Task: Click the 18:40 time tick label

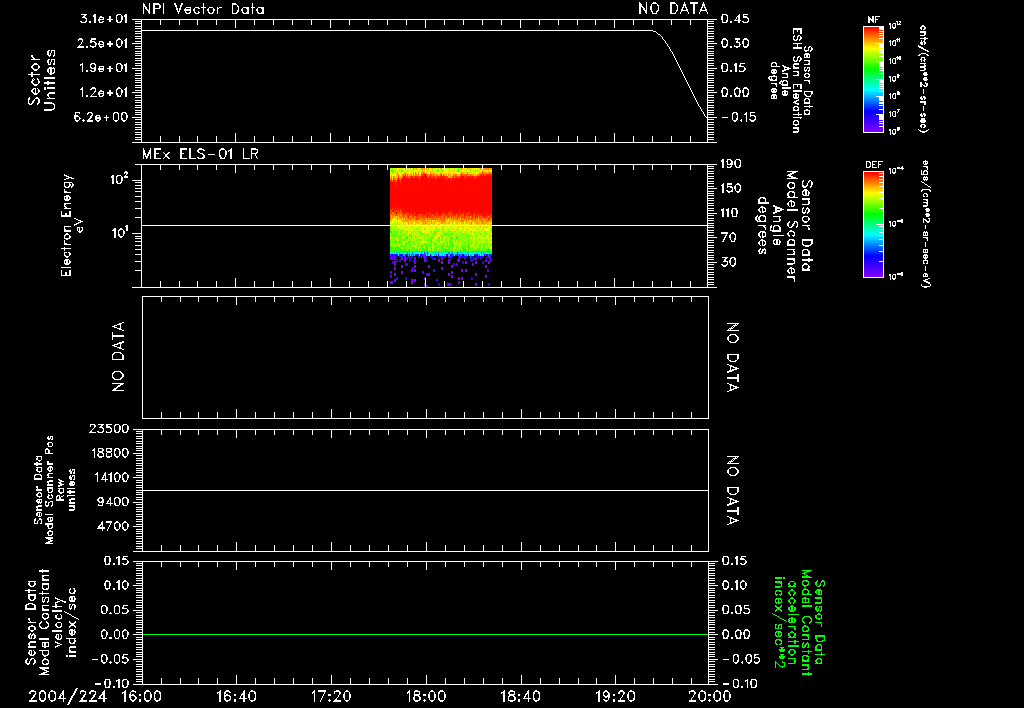Action: coord(520,696)
